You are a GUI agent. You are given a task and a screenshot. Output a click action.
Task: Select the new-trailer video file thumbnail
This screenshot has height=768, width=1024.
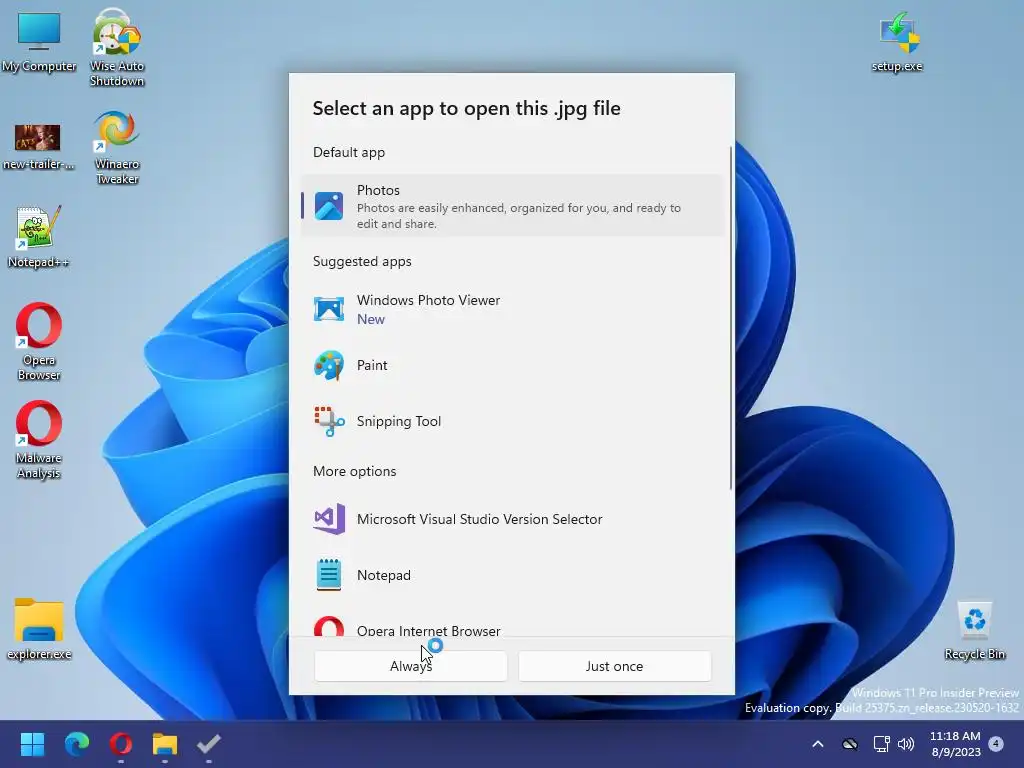pyautogui.click(x=38, y=138)
